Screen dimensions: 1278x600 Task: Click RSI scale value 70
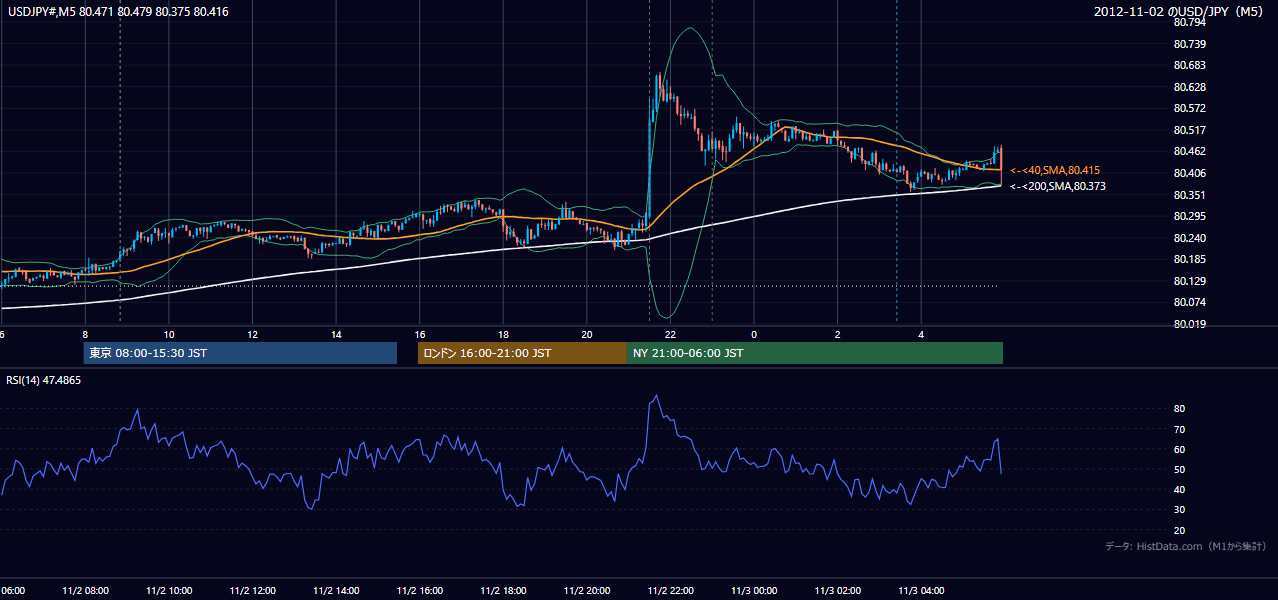point(1179,429)
